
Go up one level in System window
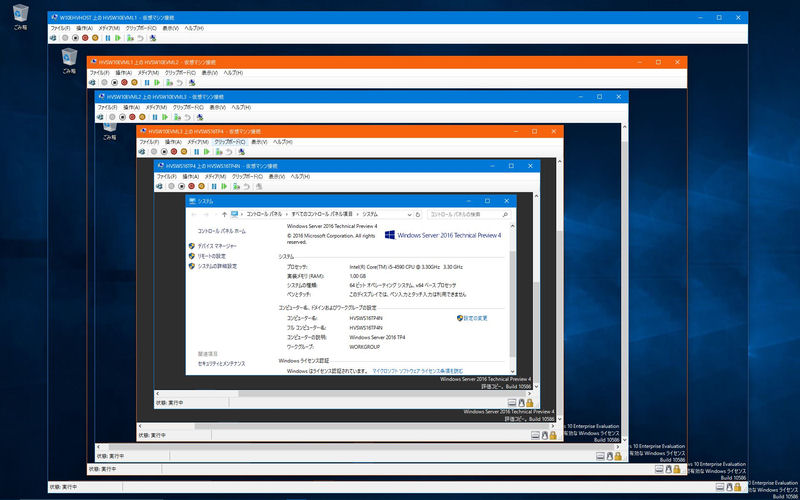pos(224,214)
